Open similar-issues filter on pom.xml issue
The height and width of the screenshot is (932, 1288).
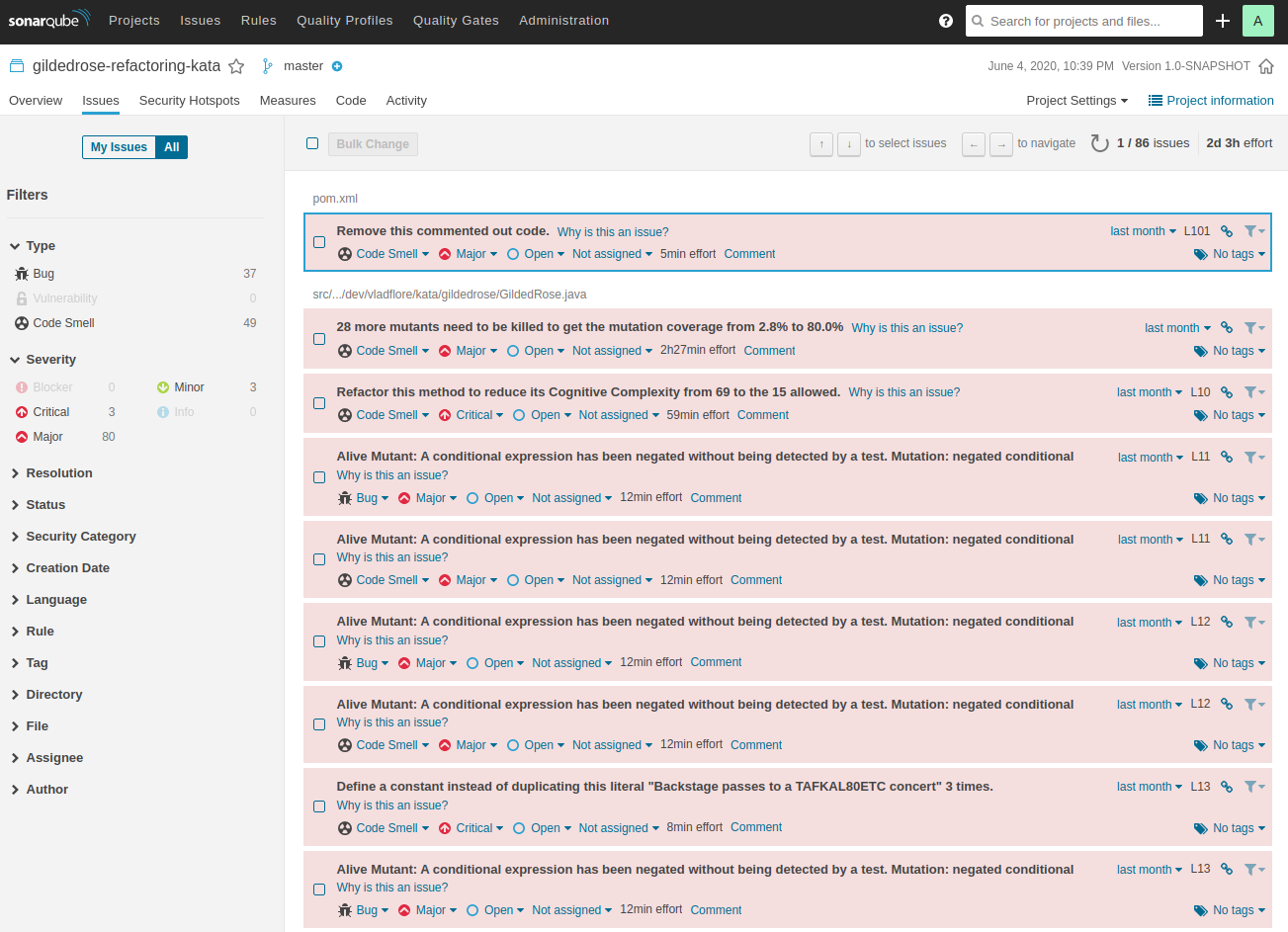(1254, 231)
